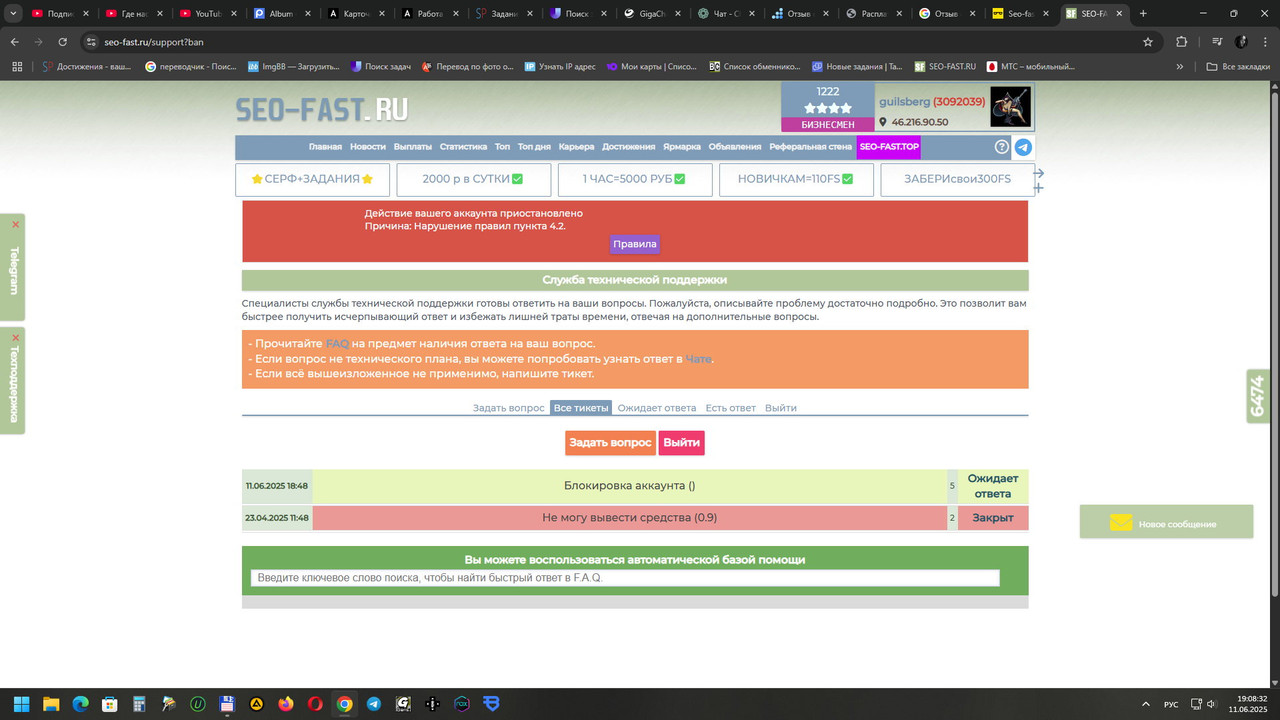The image size is (1280, 720).
Task: Open the tab search dropdown arrow
Action: pos(13,13)
